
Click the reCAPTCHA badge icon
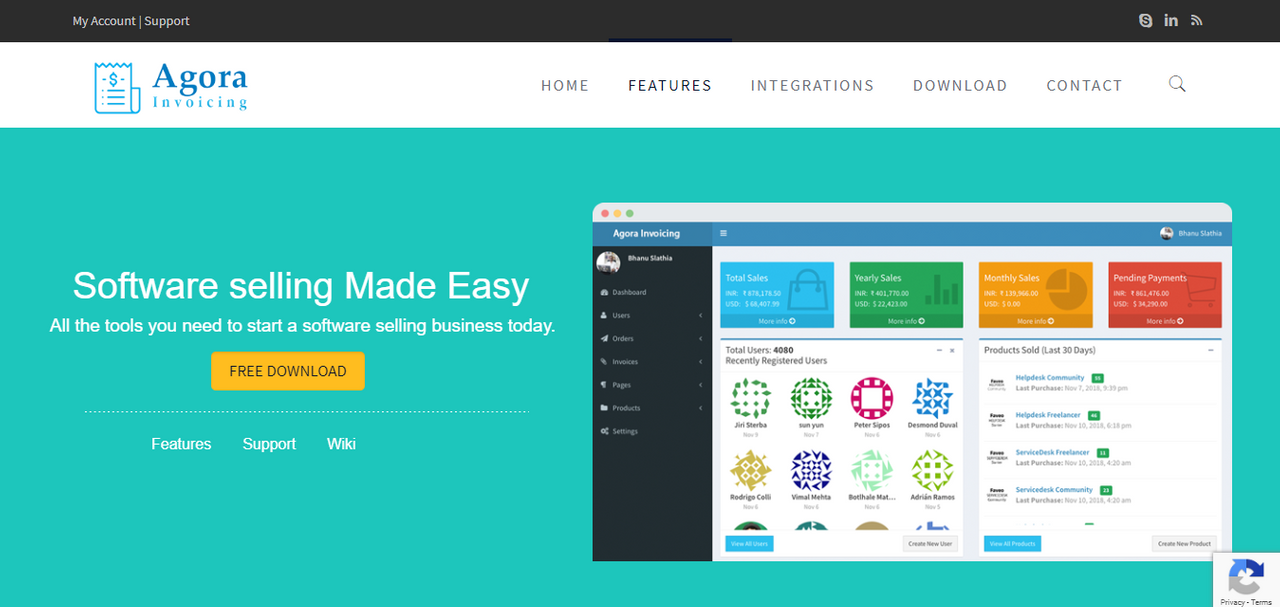coord(1246,577)
